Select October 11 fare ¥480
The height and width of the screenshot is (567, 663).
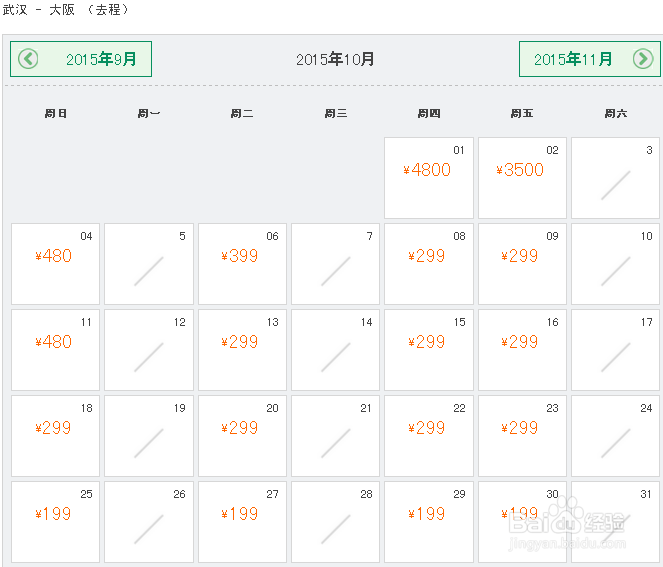[55, 350]
